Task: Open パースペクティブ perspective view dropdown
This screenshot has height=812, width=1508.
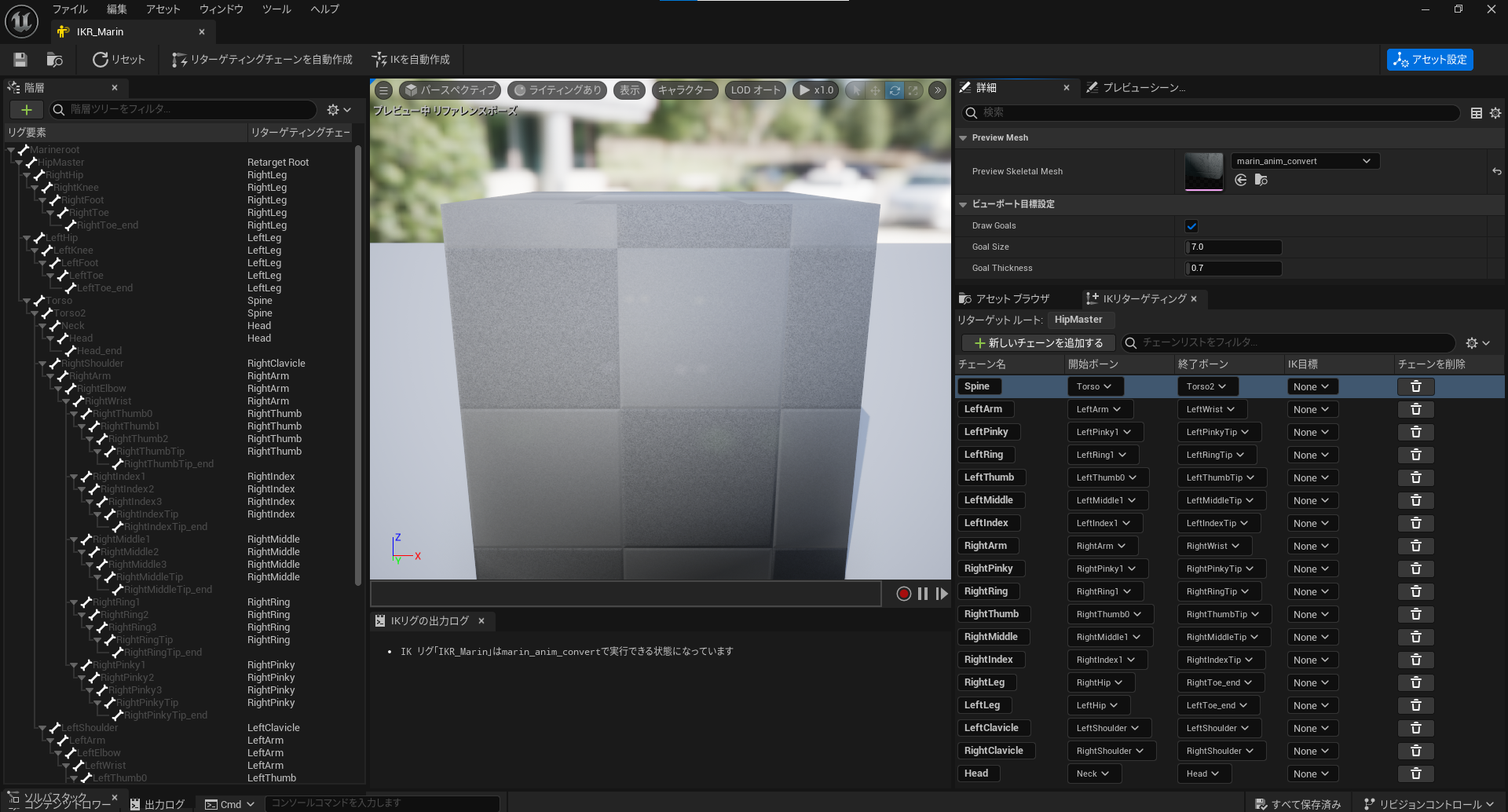Action: tap(451, 90)
